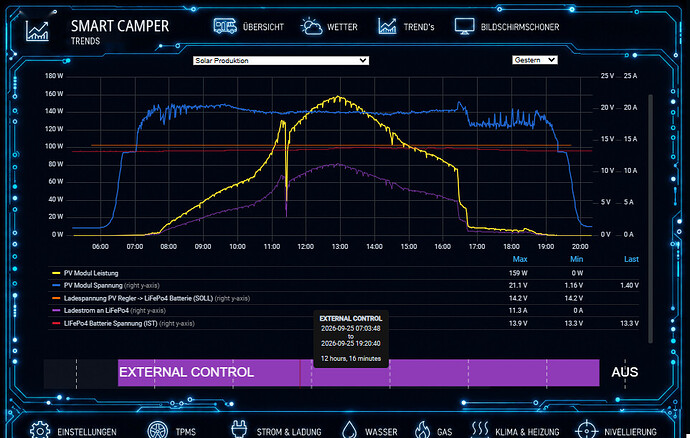This screenshot has height=438, width=690.
Task: Open STROM & LADUNG section
Action: pyautogui.click(x=289, y=432)
